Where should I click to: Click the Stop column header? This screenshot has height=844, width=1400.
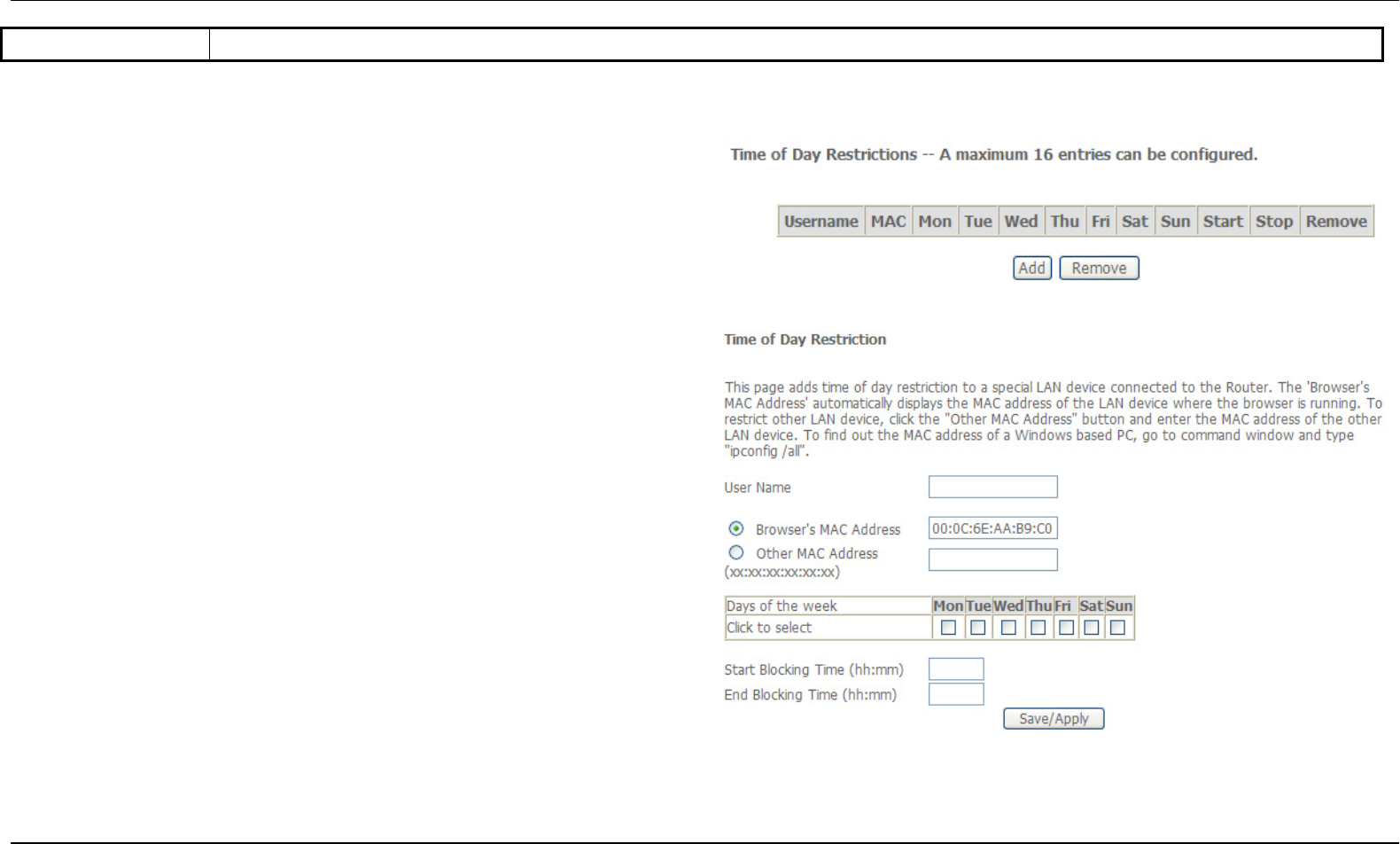click(1274, 221)
